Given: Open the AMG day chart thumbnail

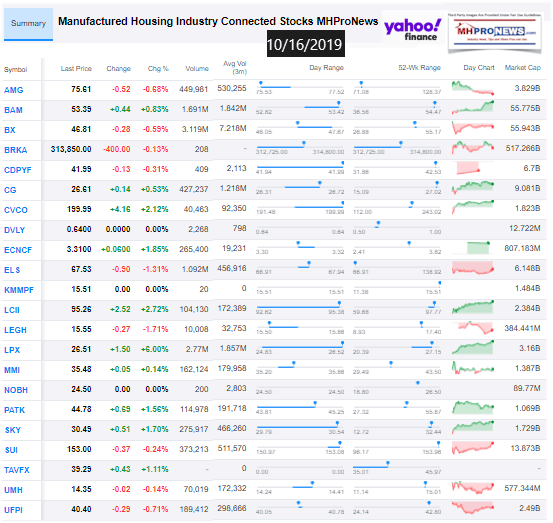Looking at the screenshot, I should click(473, 88).
